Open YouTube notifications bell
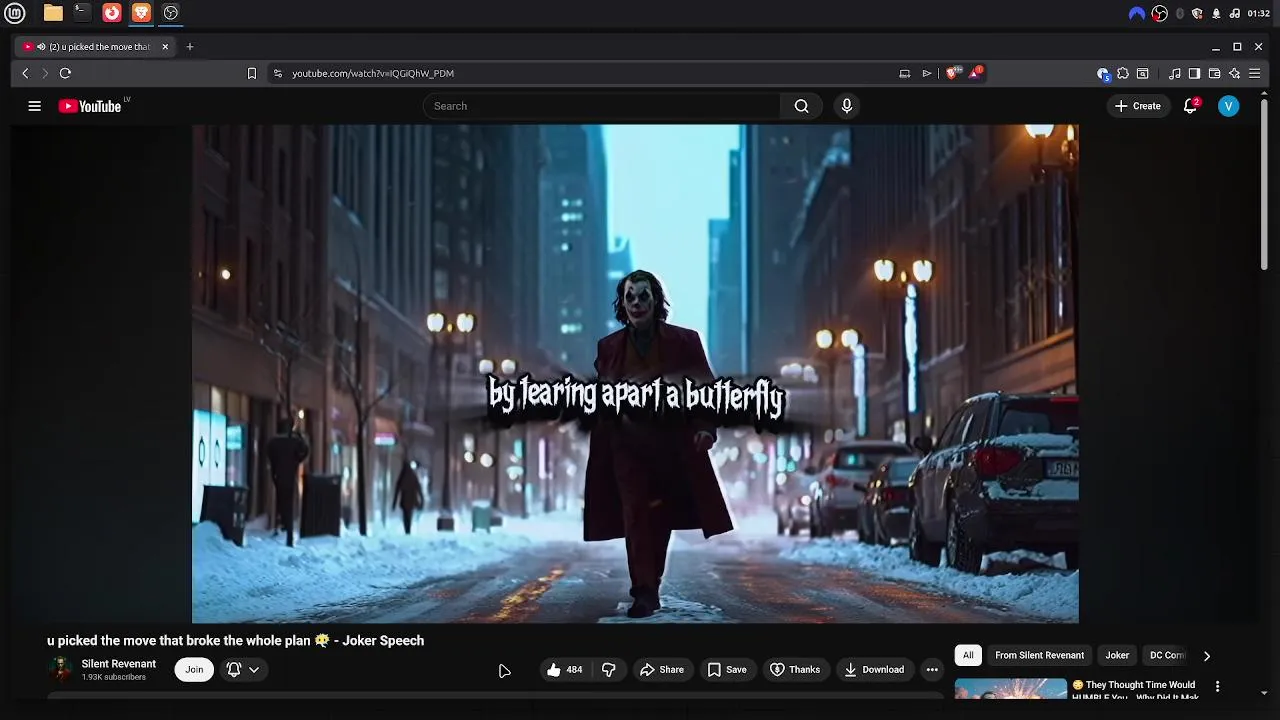Image resolution: width=1280 pixels, height=720 pixels. click(x=1190, y=106)
